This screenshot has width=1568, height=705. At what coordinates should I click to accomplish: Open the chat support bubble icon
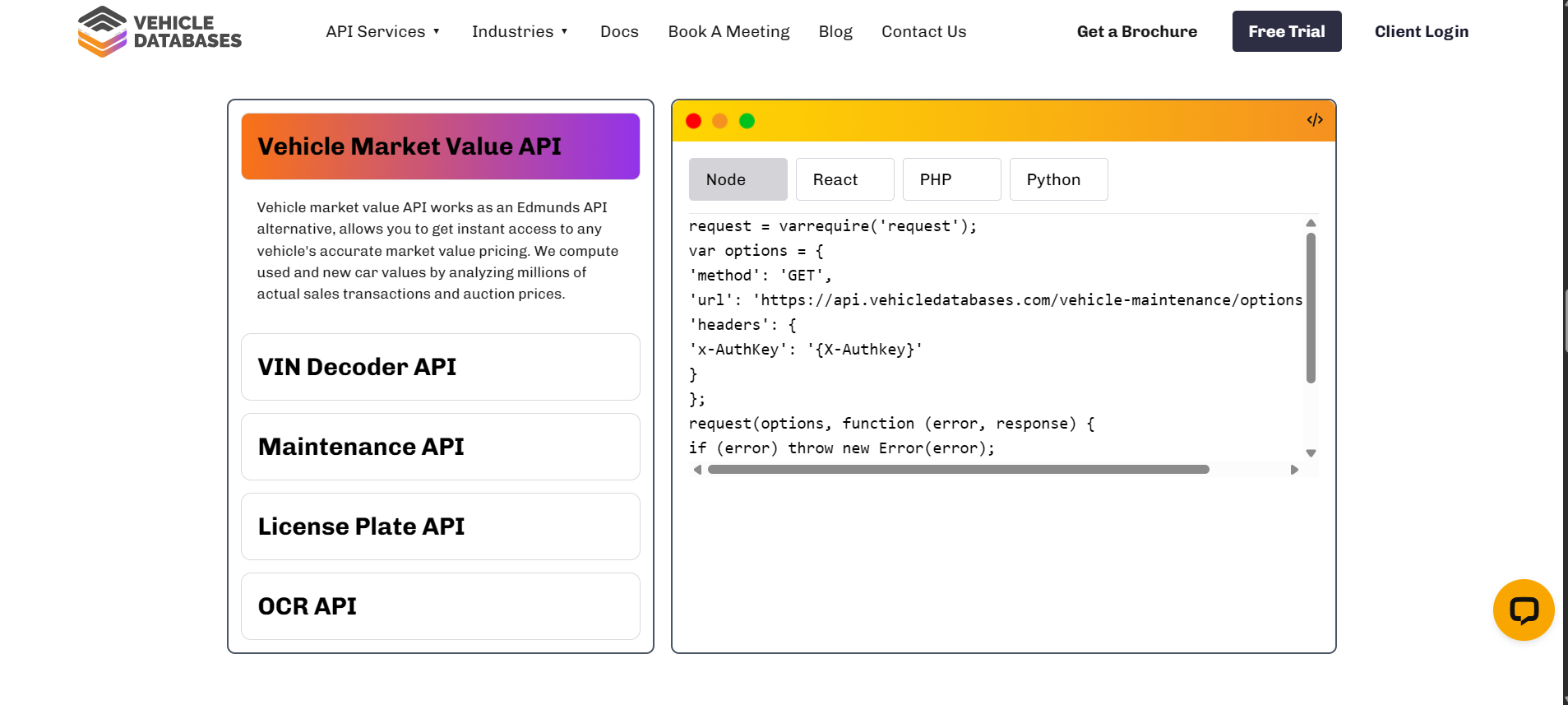coord(1524,610)
